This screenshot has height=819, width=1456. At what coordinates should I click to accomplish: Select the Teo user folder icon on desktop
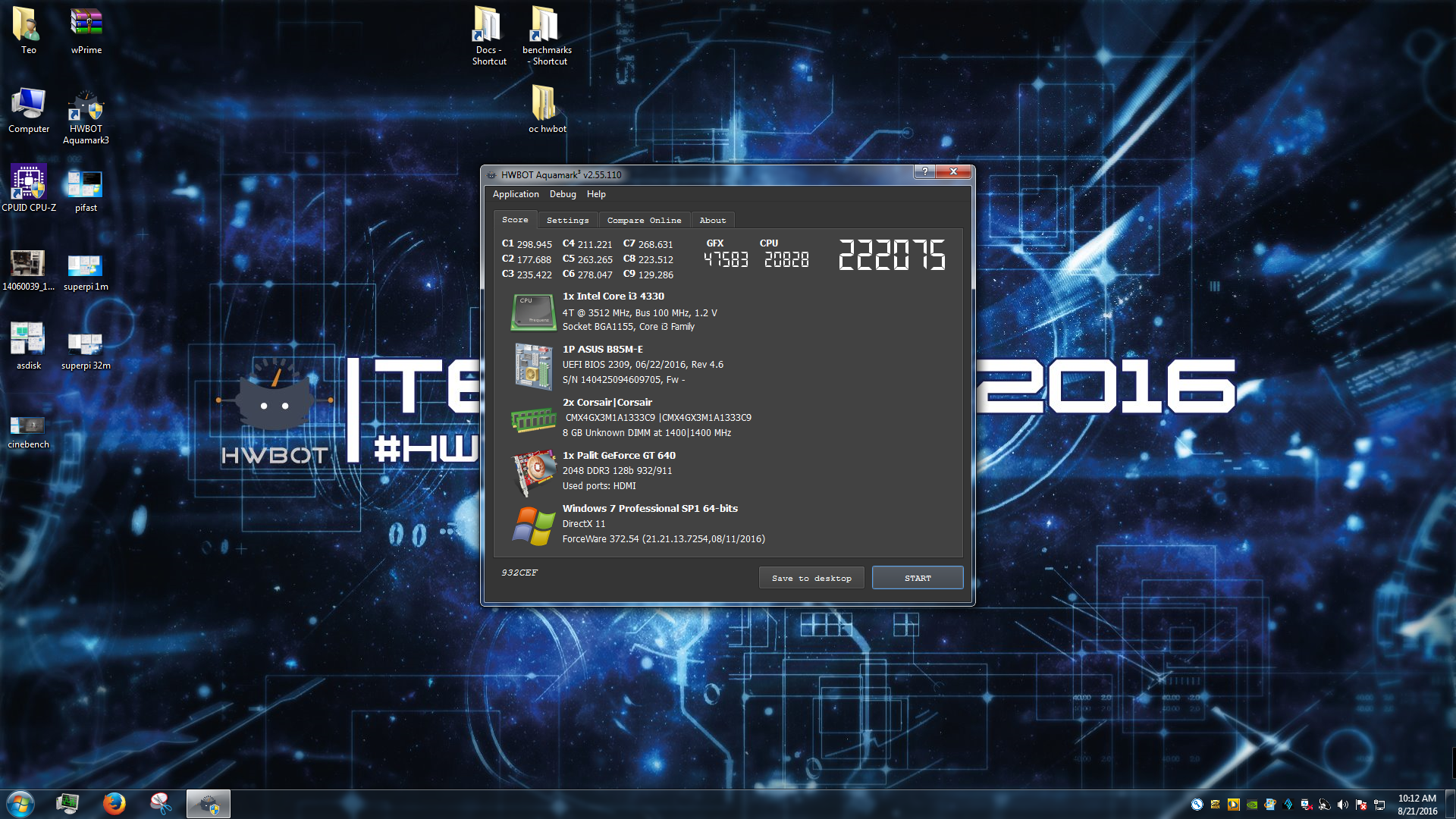coord(28,32)
